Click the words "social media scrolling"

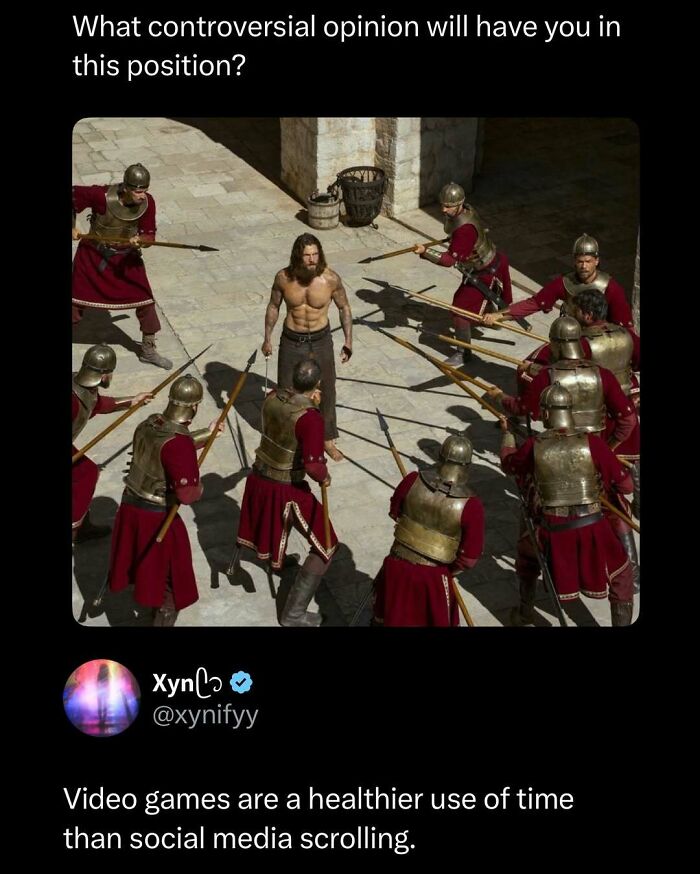click(238, 838)
